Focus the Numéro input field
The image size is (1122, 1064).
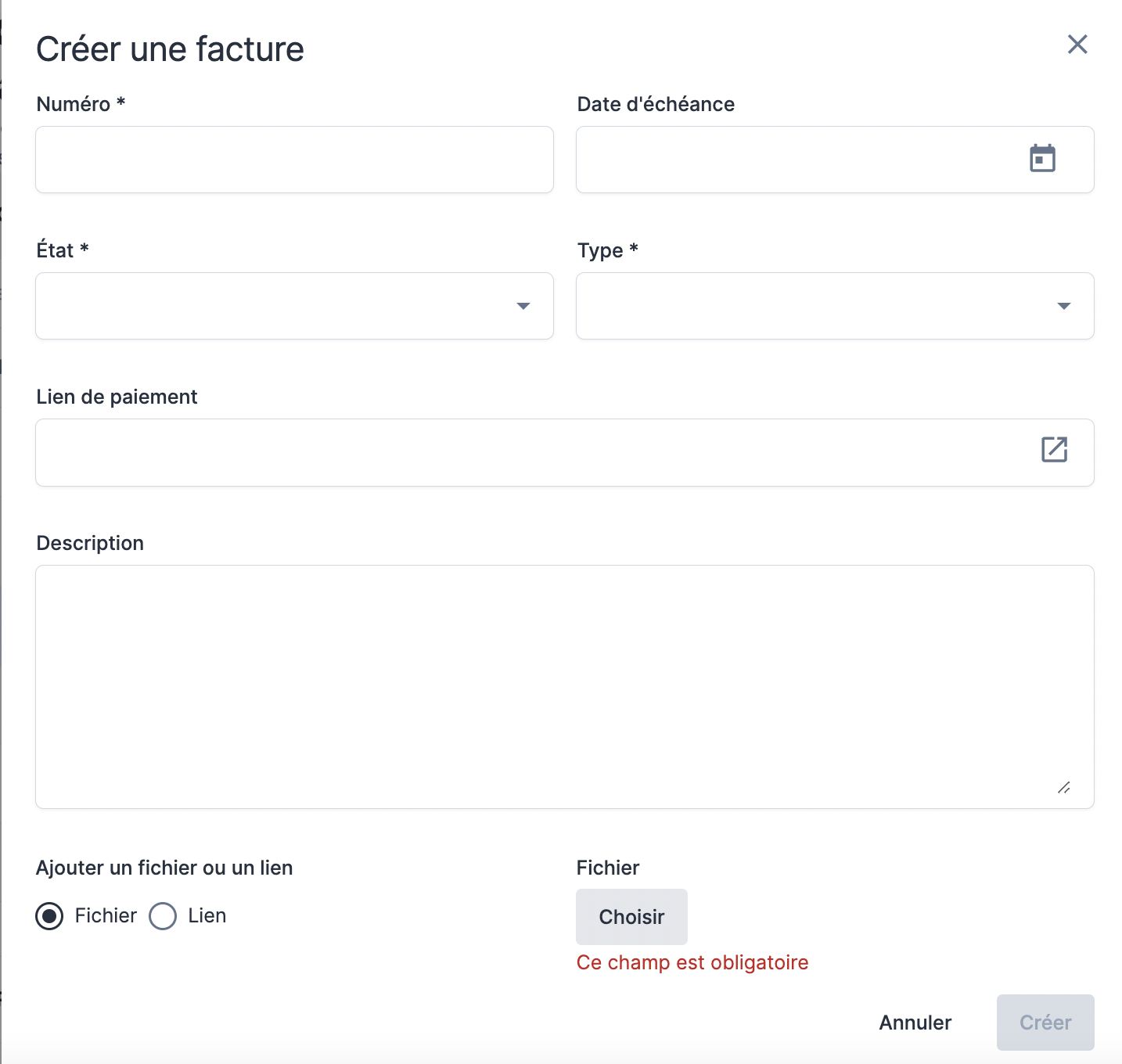coord(294,160)
